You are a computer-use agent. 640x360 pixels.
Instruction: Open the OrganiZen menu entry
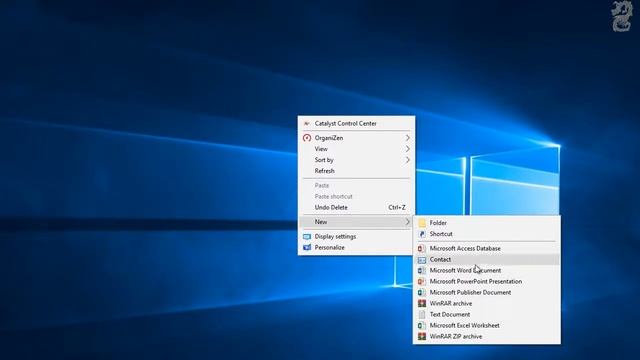pos(356,138)
